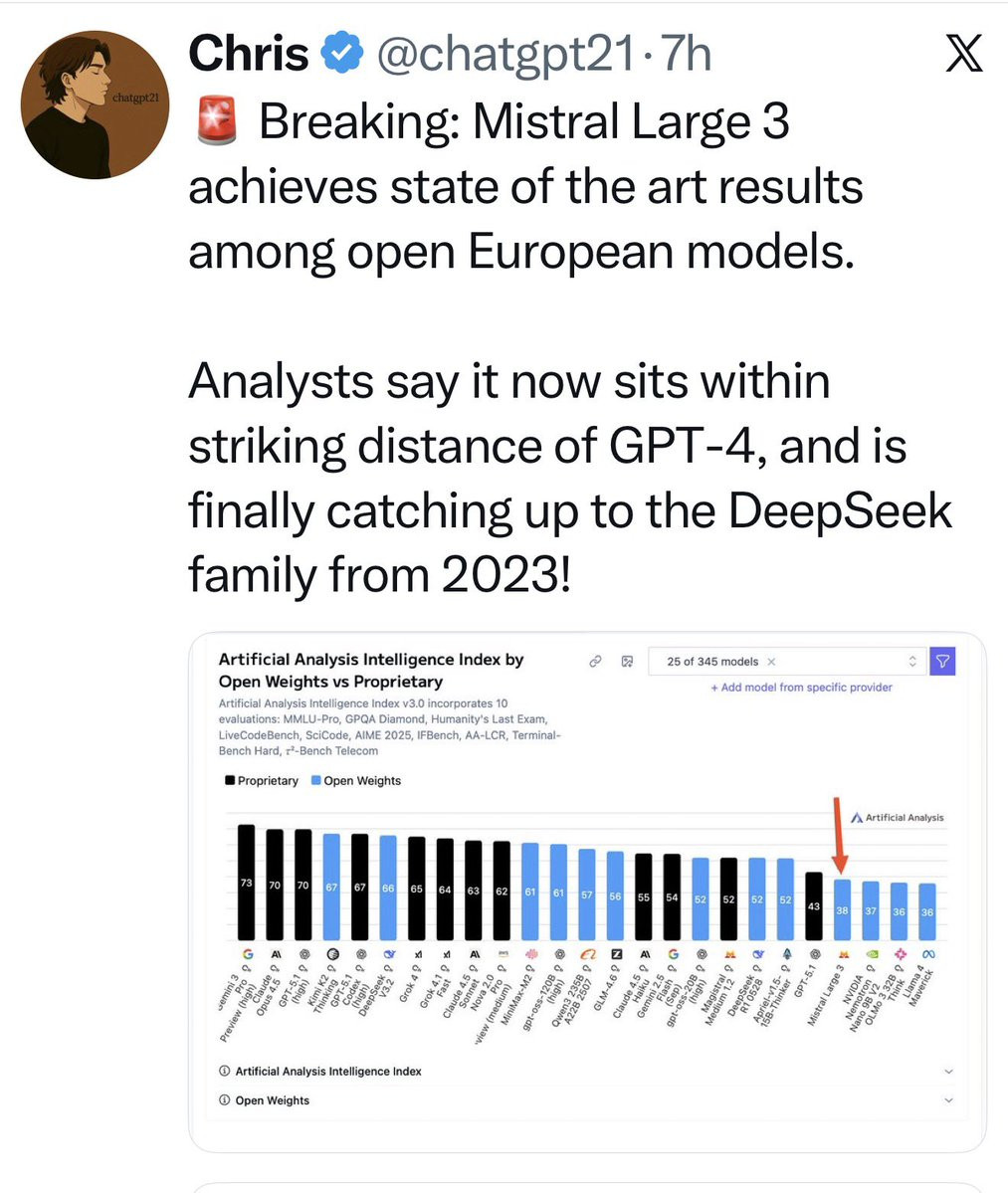Click the Gemini 3 Pro bar scoring 73
Screen dimensions: 1008x1193
[x=247, y=883]
